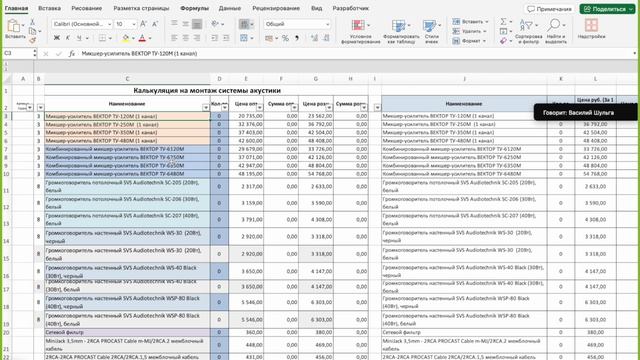Viewport: 640px width, 360px height.
Task: Apply currency number format
Action: 269,38
